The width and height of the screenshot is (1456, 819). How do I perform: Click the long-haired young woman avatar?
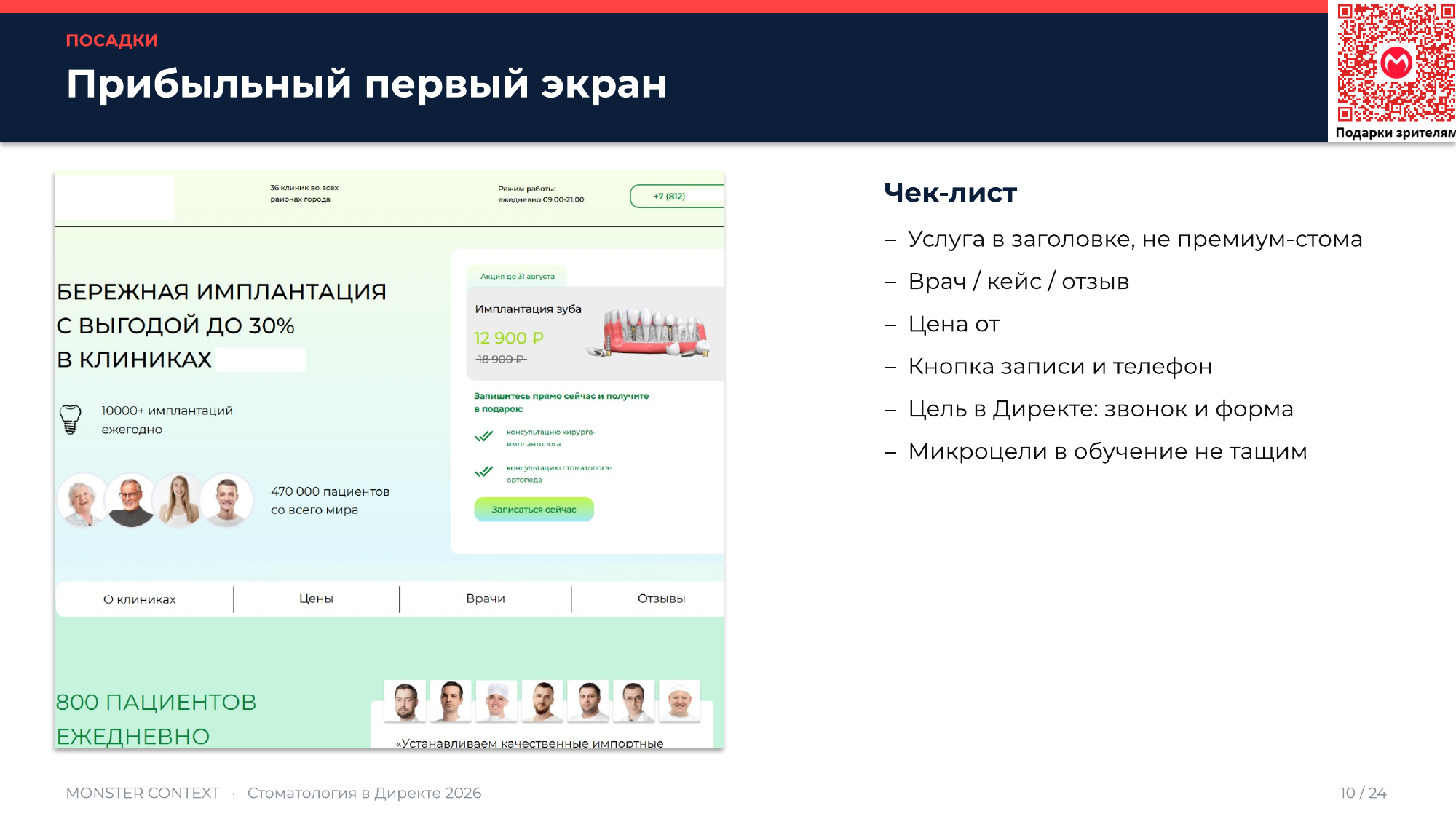point(178,500)
